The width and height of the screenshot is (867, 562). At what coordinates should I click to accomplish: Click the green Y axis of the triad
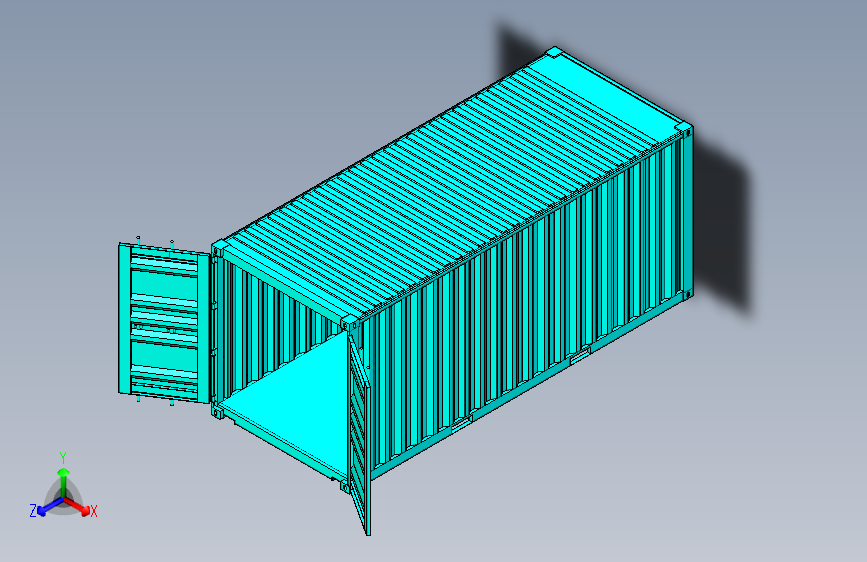pos(63,482)
